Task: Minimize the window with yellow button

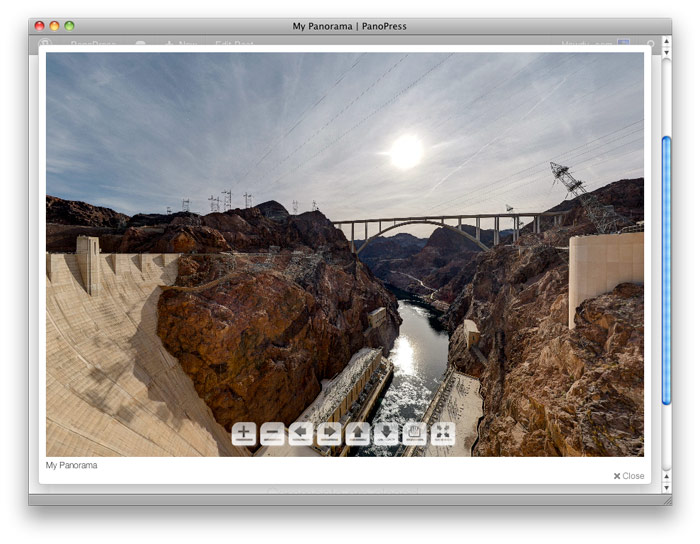Action: (54, 26)
